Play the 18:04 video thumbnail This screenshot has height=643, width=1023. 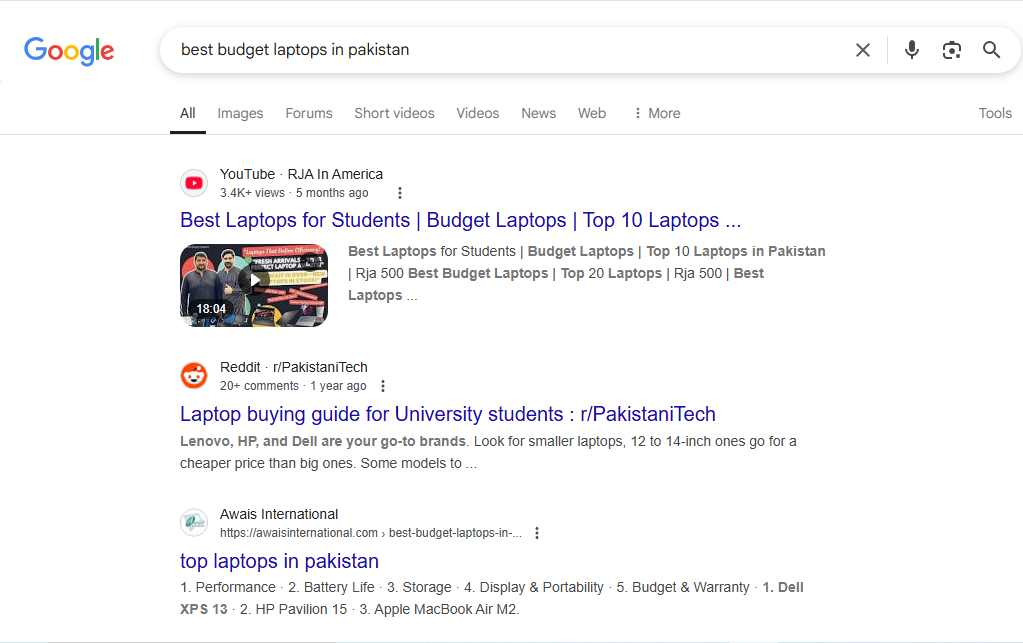[x=254, y=285]
